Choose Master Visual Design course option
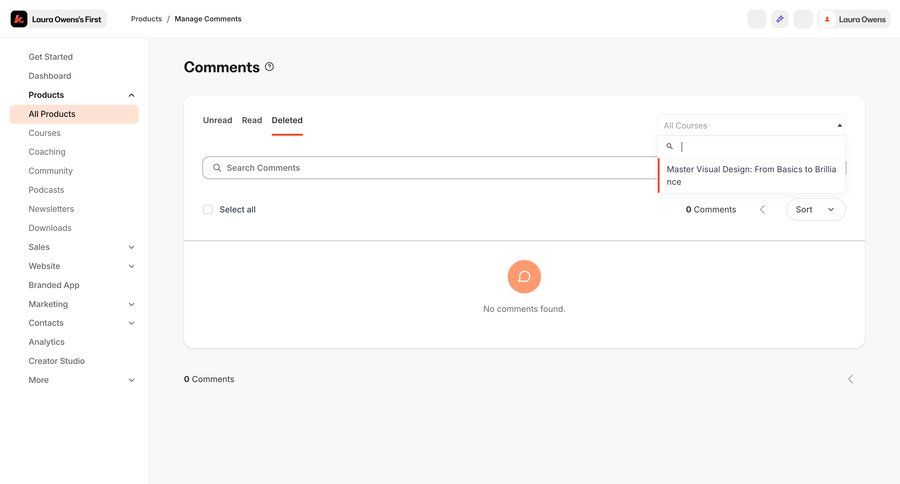This screenshot has height=484, width=900. click(751, 175)
